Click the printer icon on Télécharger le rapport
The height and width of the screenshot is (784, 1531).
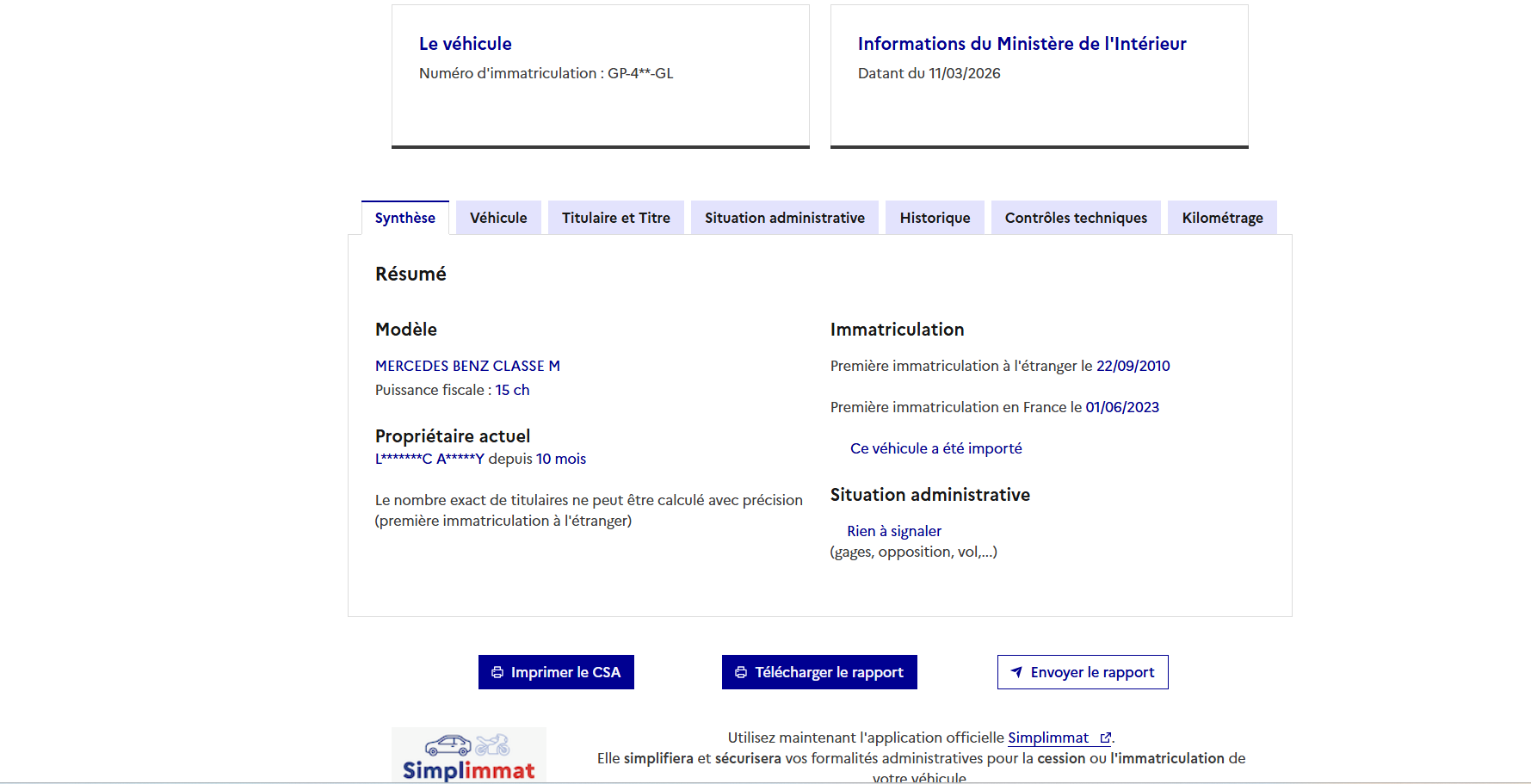(x=741, y=672)
